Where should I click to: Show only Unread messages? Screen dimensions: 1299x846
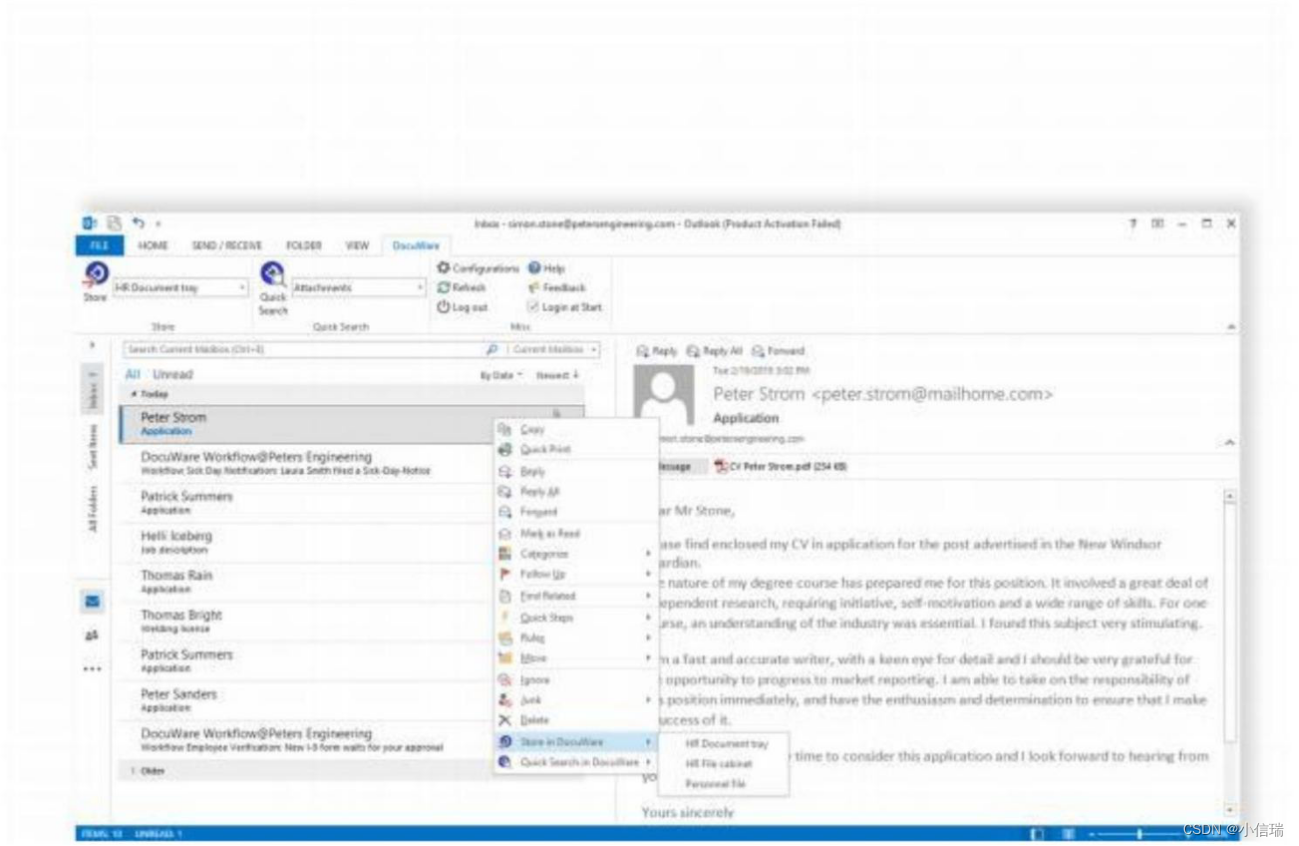(x=172, y=375)
